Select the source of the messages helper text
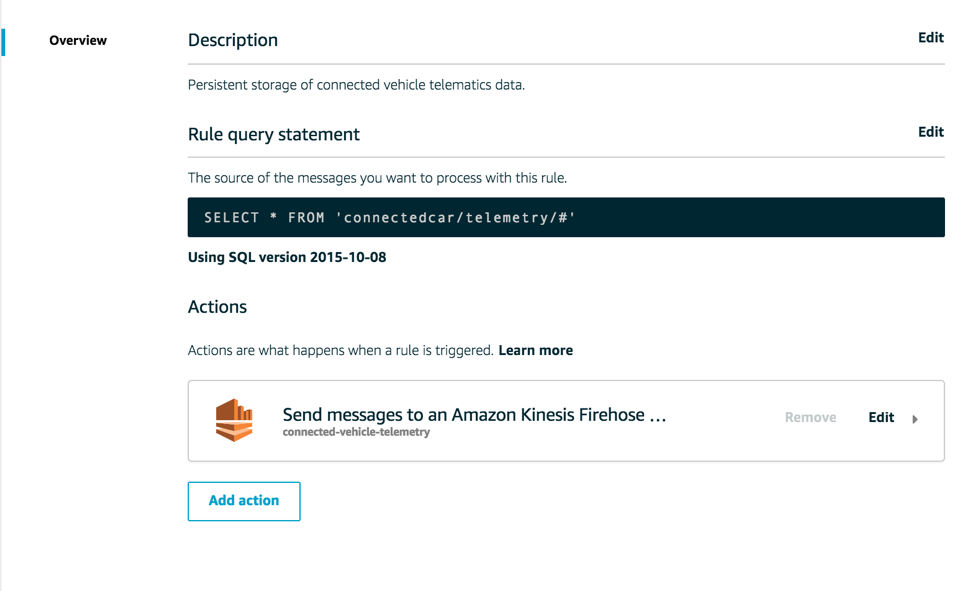The width and height of the screenshot is (975, 591). tap(377, 178)
